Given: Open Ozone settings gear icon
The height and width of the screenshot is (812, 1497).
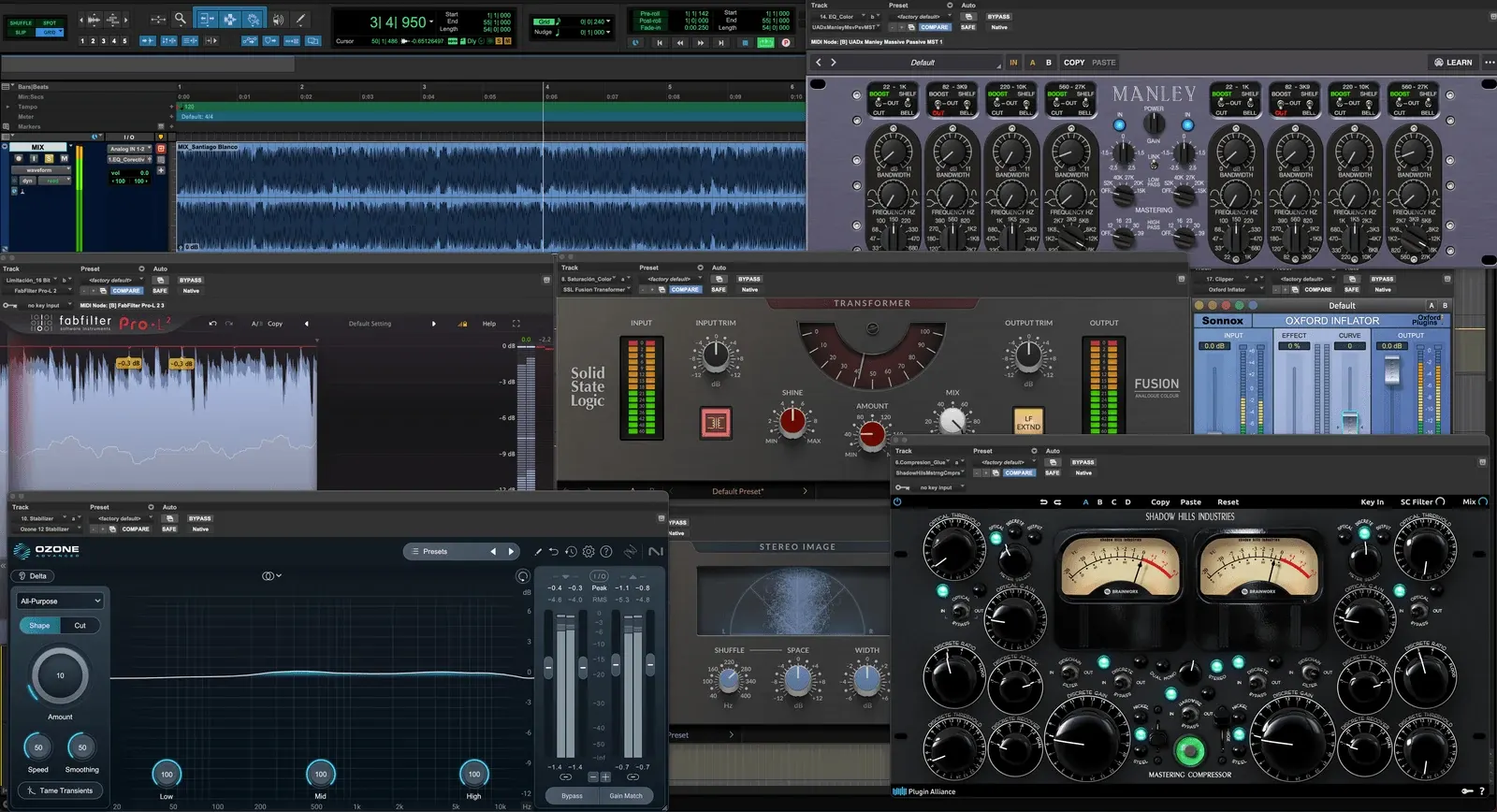Looking at the screenshot, I should pyautogui.click(x=589, y=552).
